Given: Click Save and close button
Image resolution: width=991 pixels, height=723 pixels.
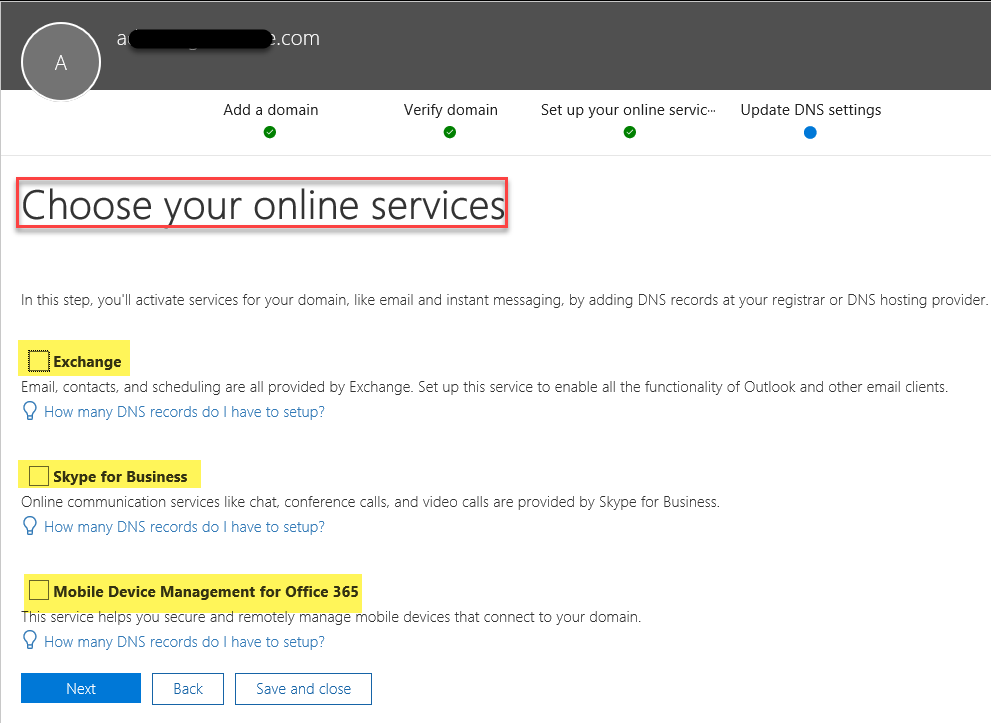Looking at the screenshot, I should coord(303,688).
